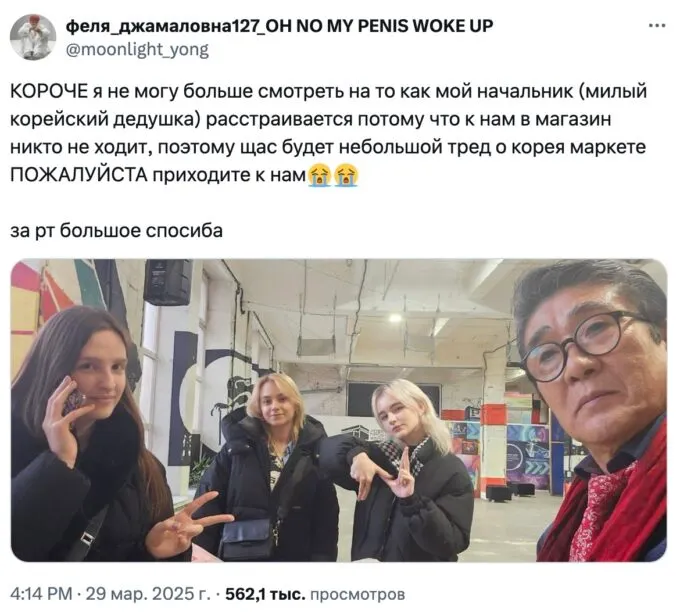This screenshot has height=616, width=680.
Task: Click the line за рт большое спосиба
Action: click(117, 230)
